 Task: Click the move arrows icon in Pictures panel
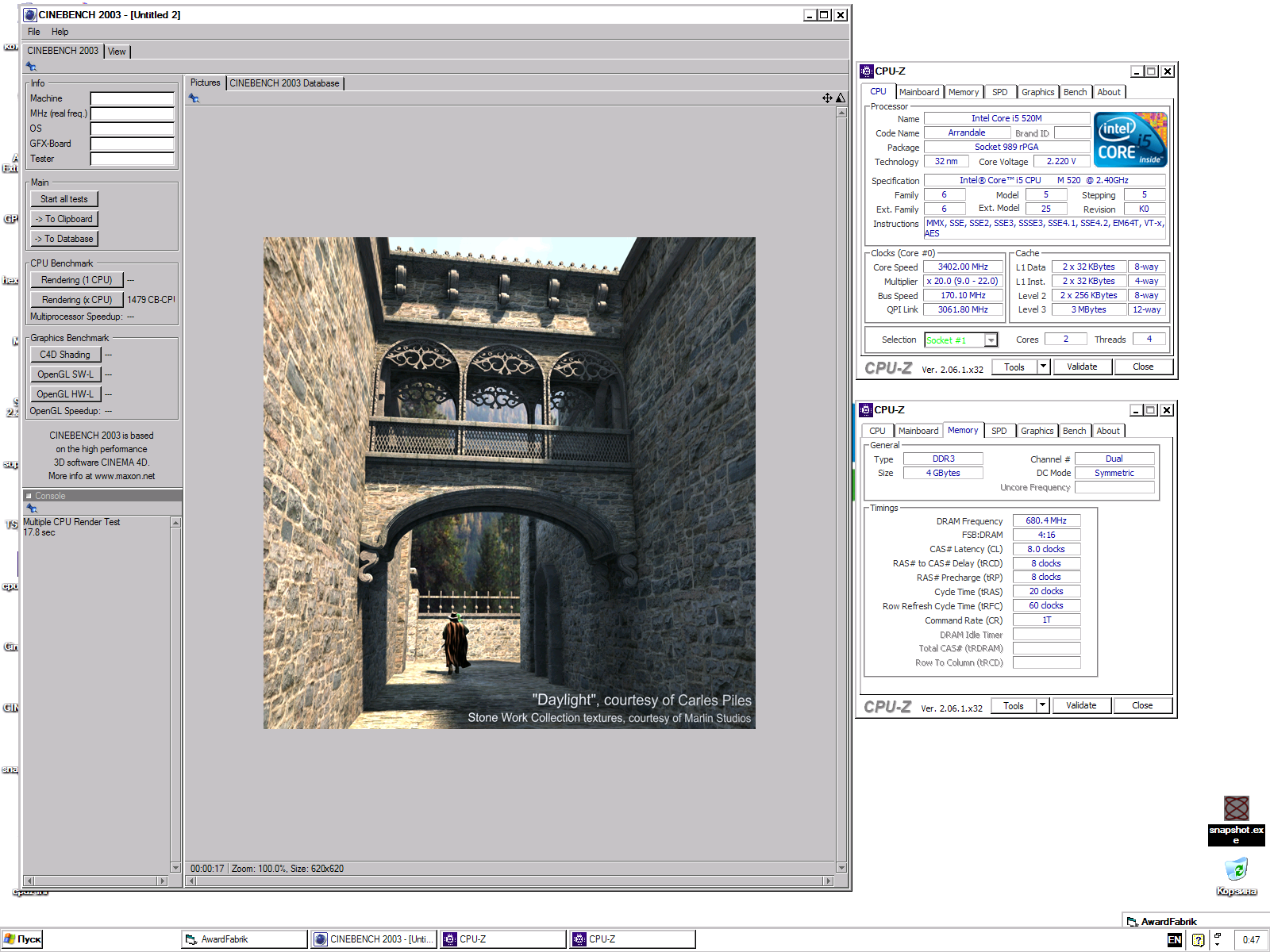[827, 98]
